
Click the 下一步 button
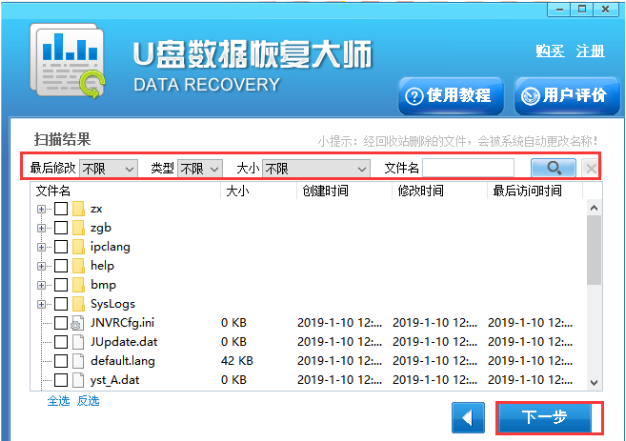pos(545,417)
